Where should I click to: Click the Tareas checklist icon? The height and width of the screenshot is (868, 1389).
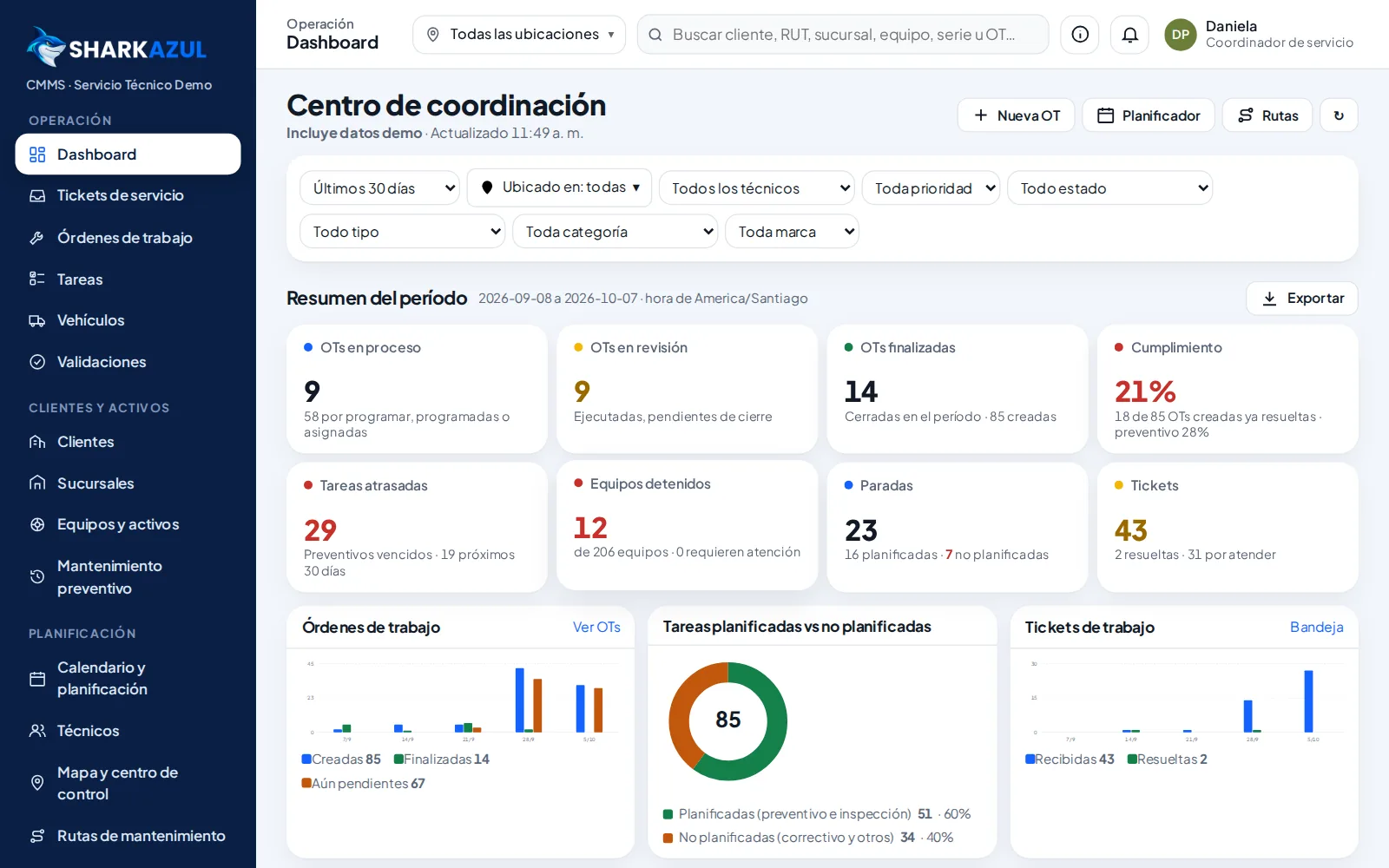tap(37, 279)
